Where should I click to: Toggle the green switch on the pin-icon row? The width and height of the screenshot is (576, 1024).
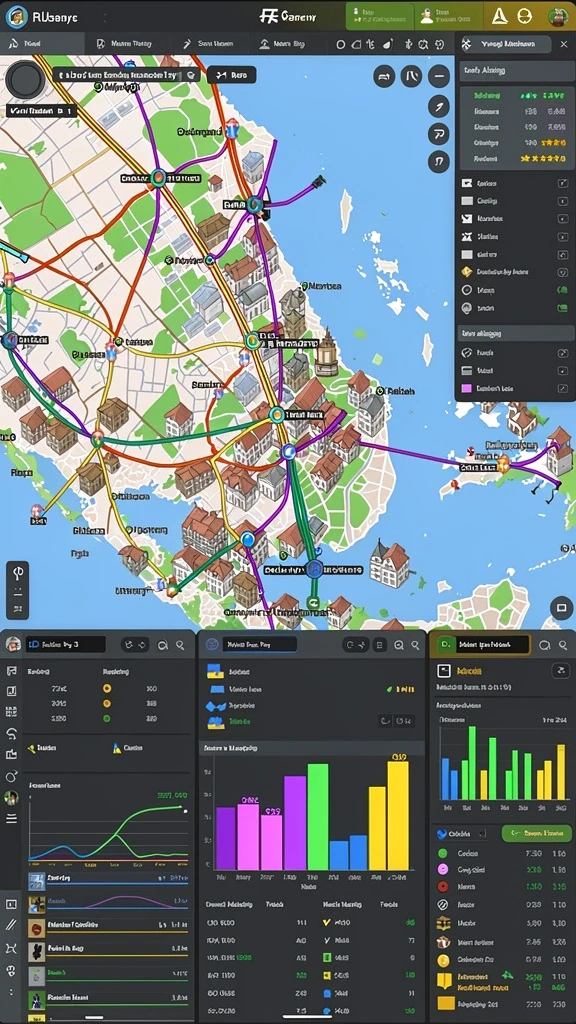[562, 308]
